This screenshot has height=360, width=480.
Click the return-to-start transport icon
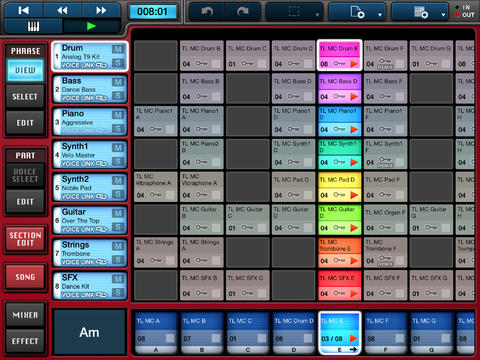pyautogui.click(x=23, y=11)
